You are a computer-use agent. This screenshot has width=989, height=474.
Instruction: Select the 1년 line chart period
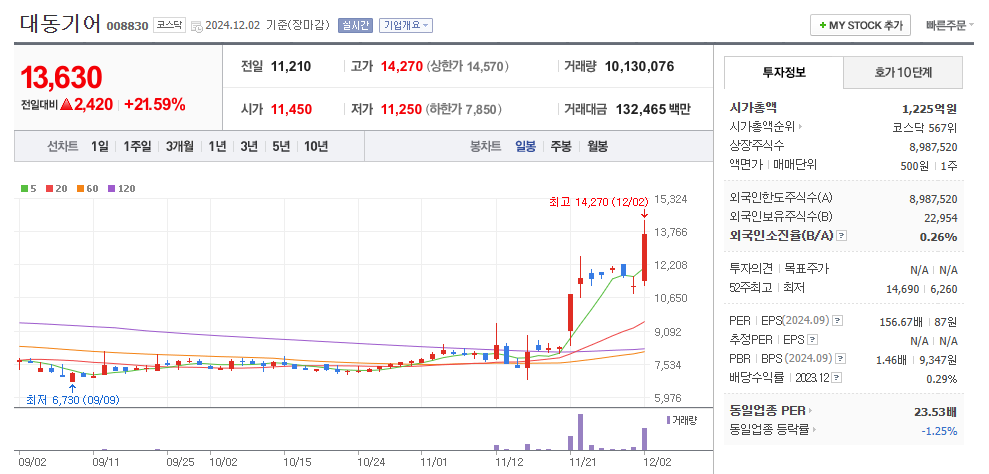pos(217,146)
